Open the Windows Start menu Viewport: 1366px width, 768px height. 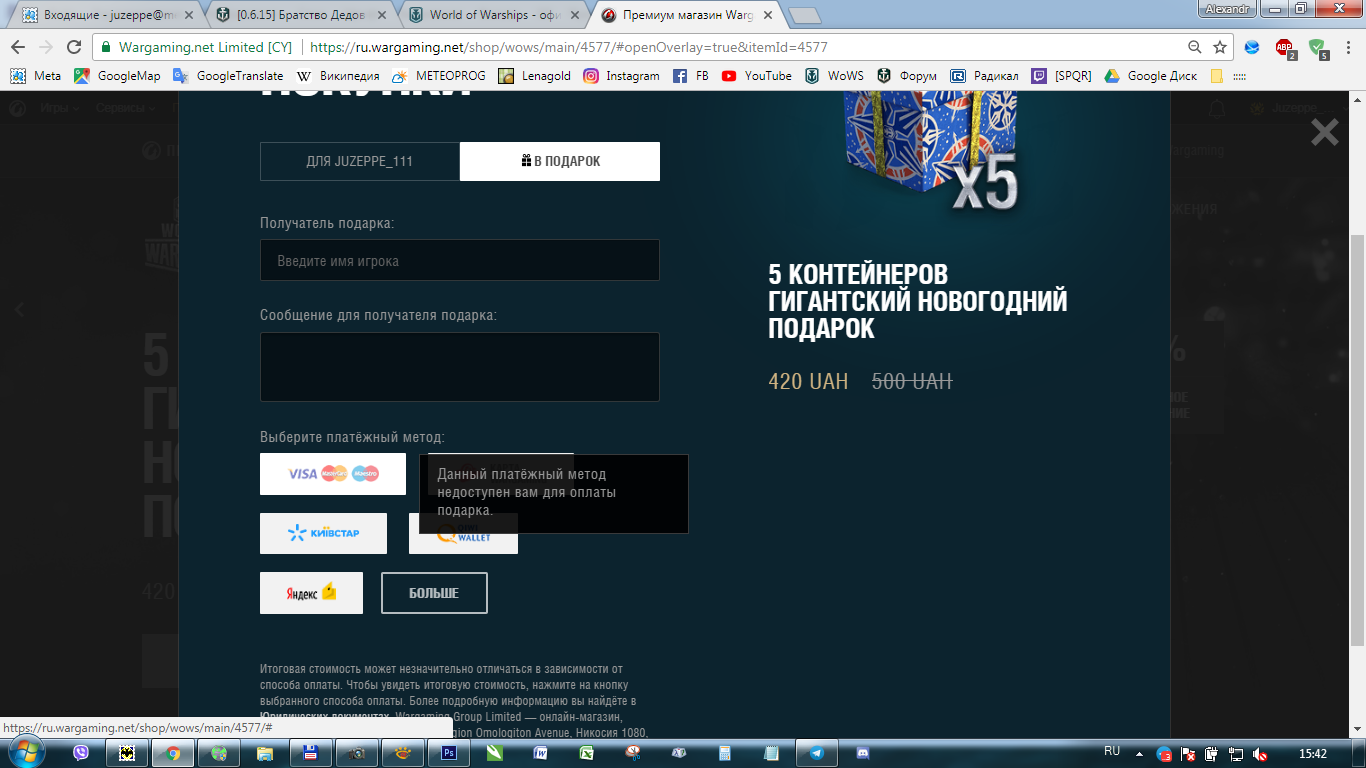26,753
